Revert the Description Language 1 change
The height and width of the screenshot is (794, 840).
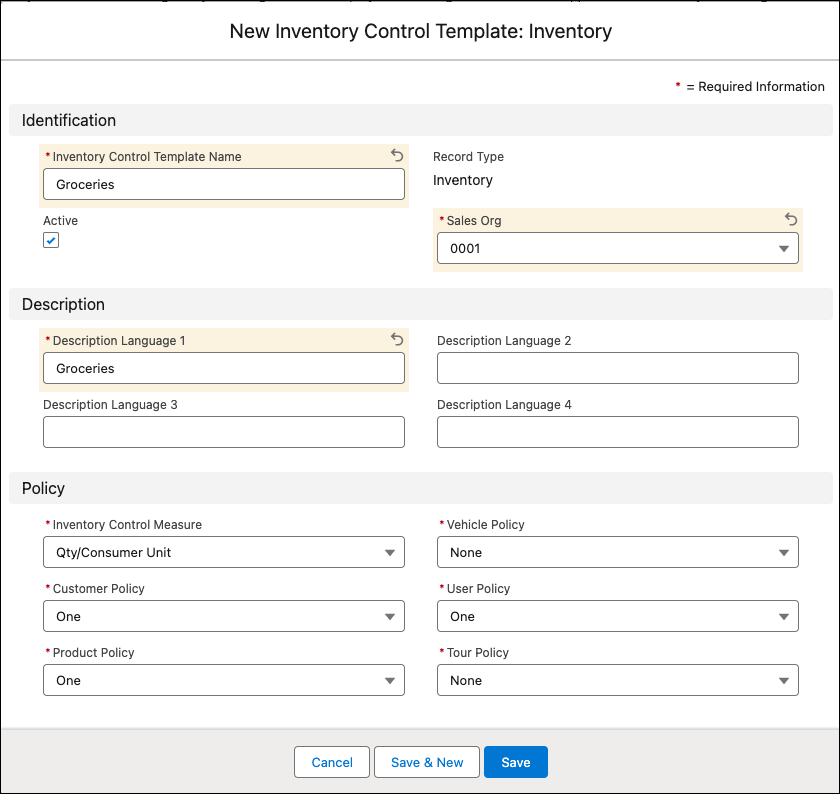397,340
